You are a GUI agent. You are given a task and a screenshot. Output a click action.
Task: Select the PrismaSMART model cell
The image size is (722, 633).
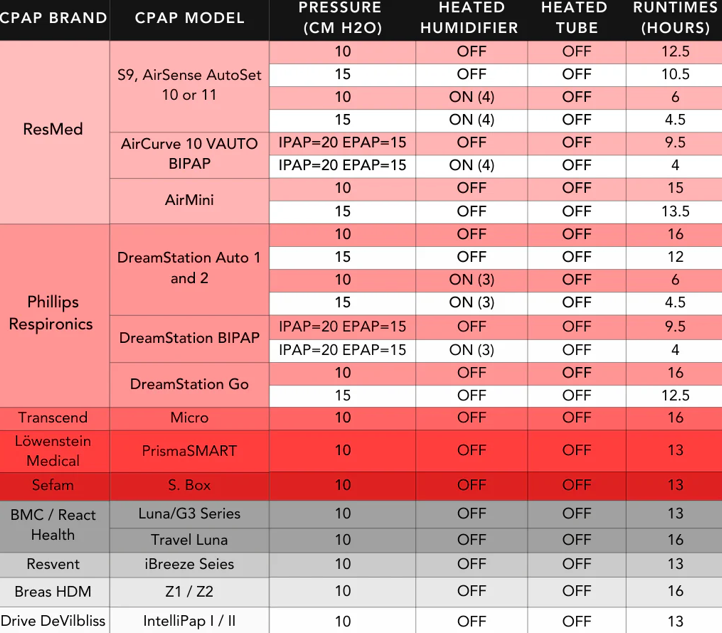(189, 450)
